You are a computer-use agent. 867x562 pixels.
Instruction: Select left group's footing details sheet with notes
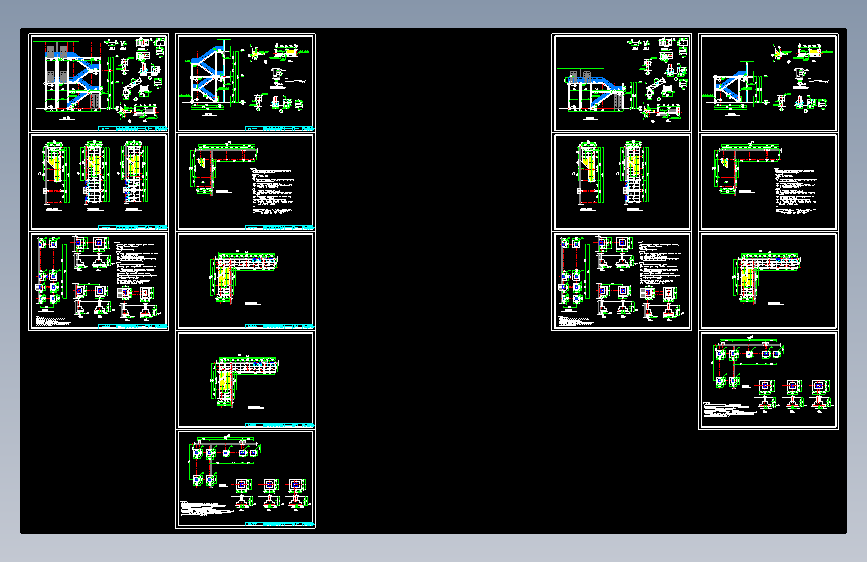[98, 282]
